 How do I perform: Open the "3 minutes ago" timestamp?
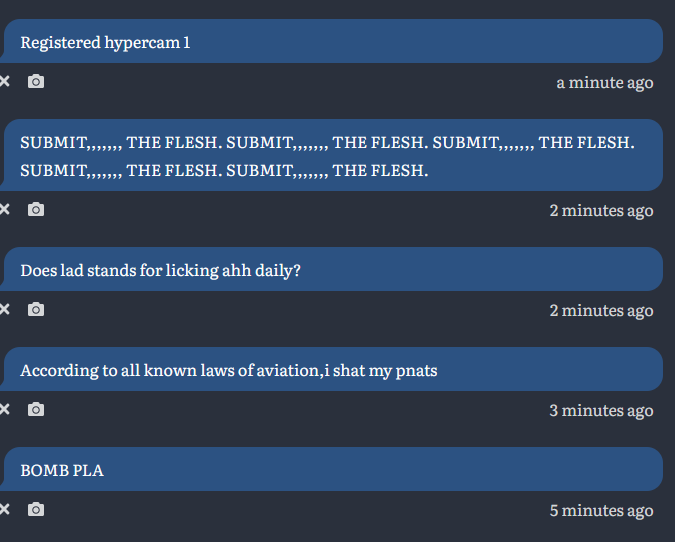pyautogui.click(x=601, y=410)
